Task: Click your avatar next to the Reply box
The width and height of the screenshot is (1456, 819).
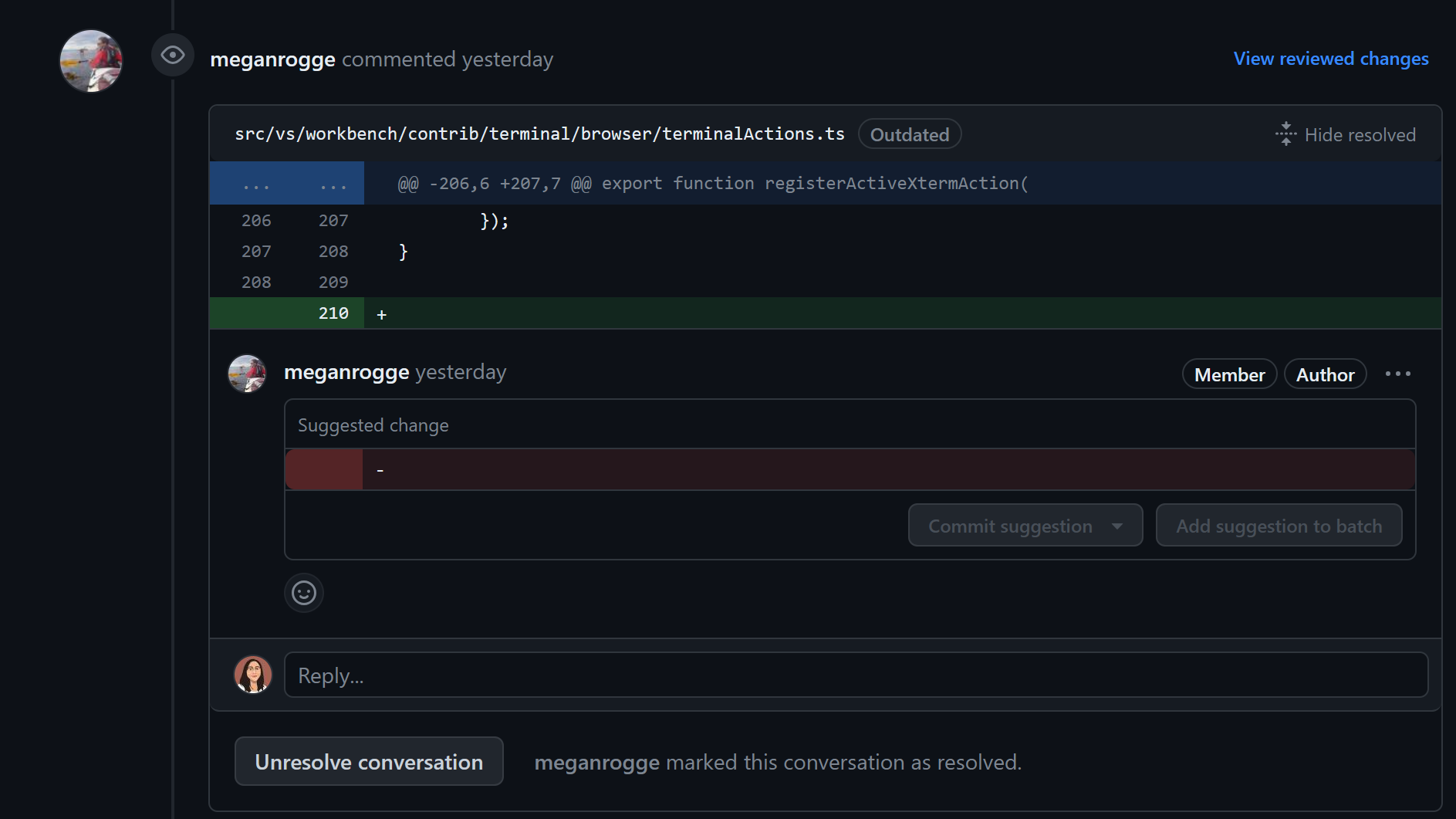Action: click(x=253, y=674)
